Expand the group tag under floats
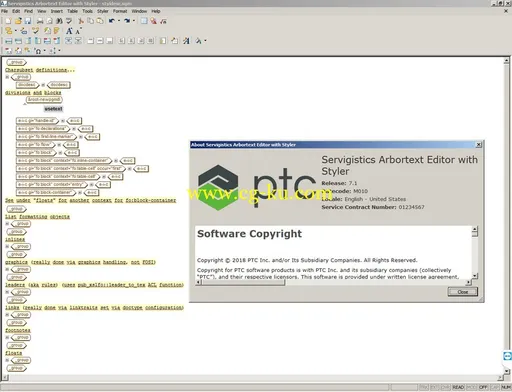Viewport: 512px width, 392px height. click(7, 360)
